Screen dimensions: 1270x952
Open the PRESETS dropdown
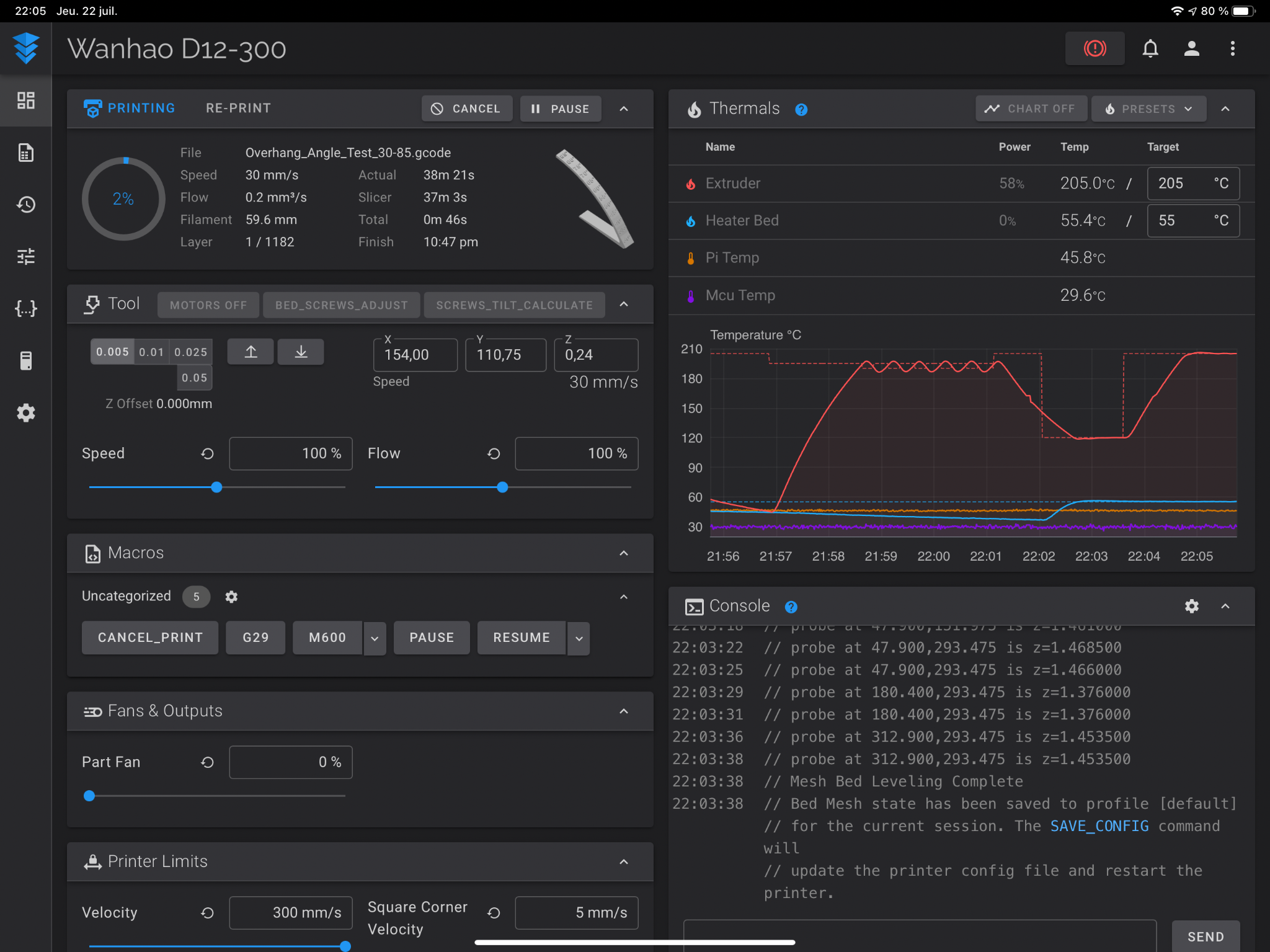click(x=1148, y=109)
